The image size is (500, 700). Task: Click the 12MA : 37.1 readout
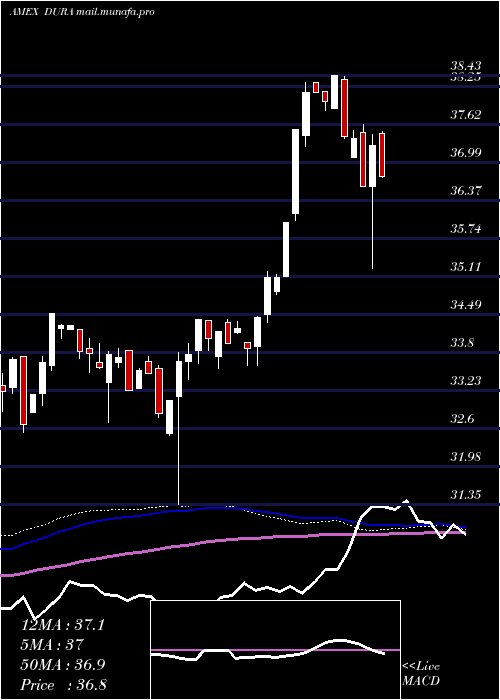(63, 625)
